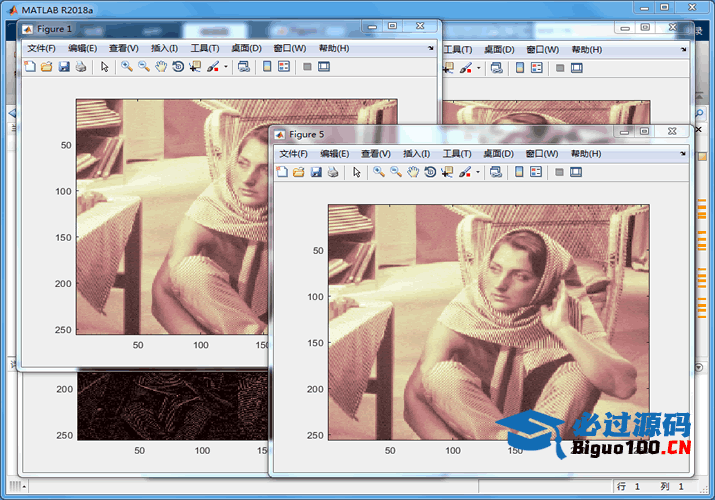
Task: Open 帮助(H) menu in Figure 1
Action: point(334,48)
